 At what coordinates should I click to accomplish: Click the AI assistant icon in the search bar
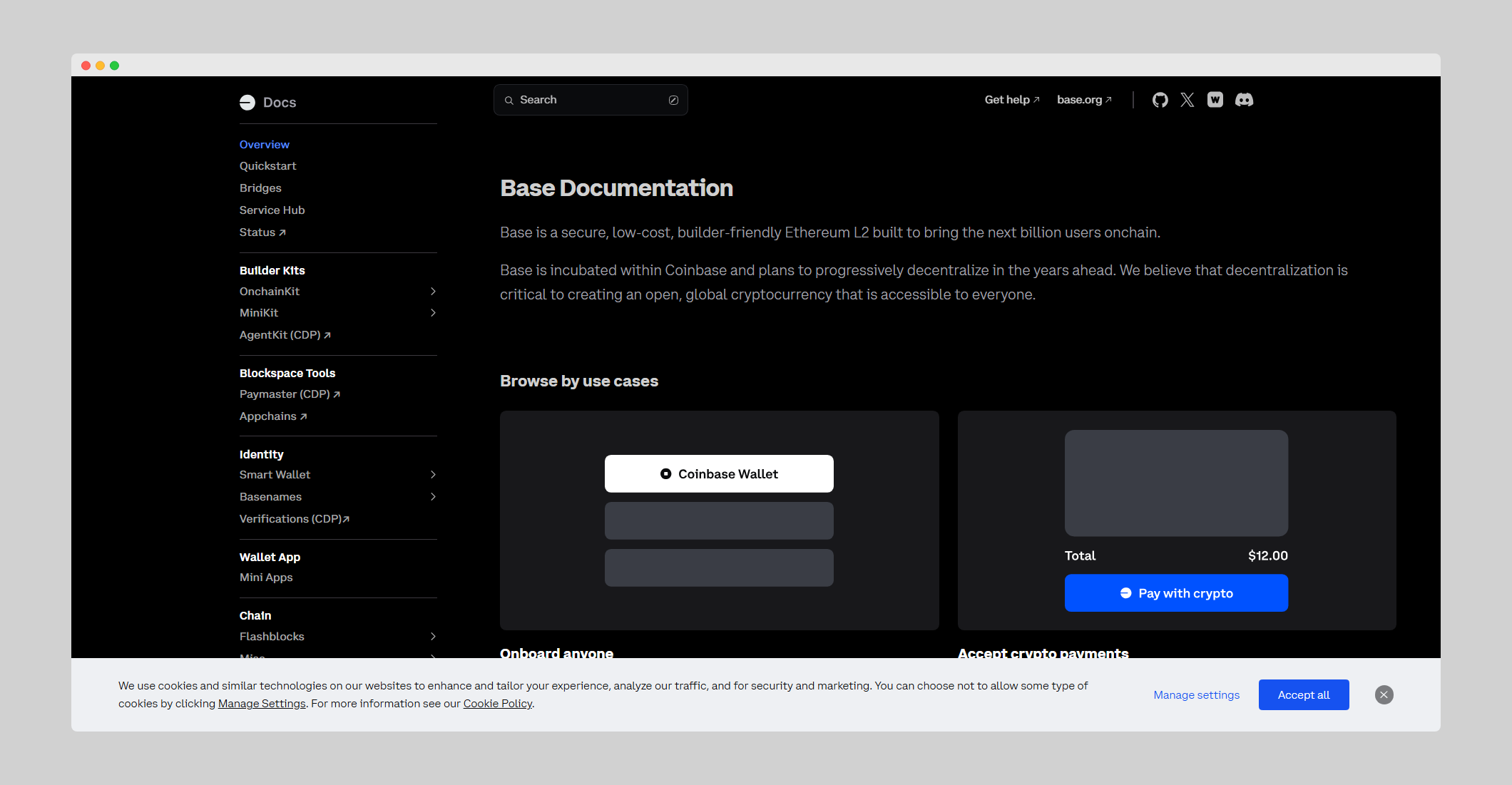(673, 101)
